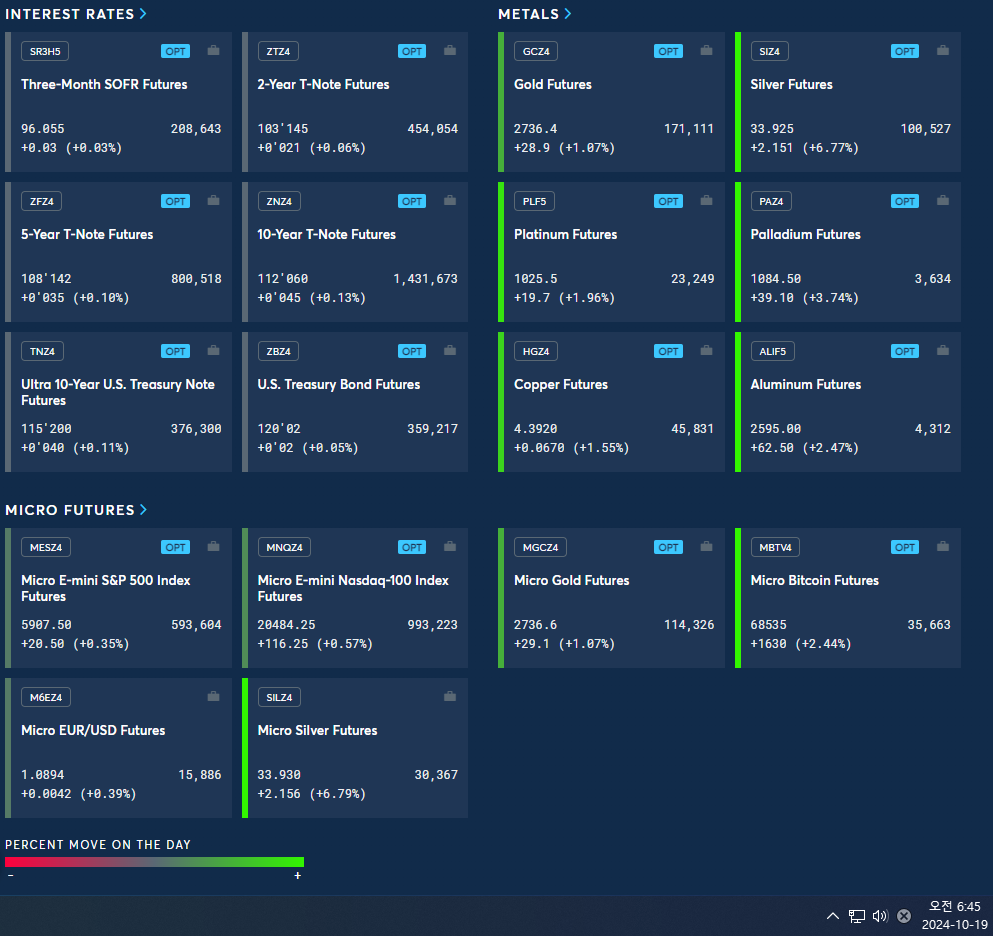Click briefcase icon on Micro E-mini Nasdaq-100 card
This screenshot has width=993, height=936.
click(450, 547)
